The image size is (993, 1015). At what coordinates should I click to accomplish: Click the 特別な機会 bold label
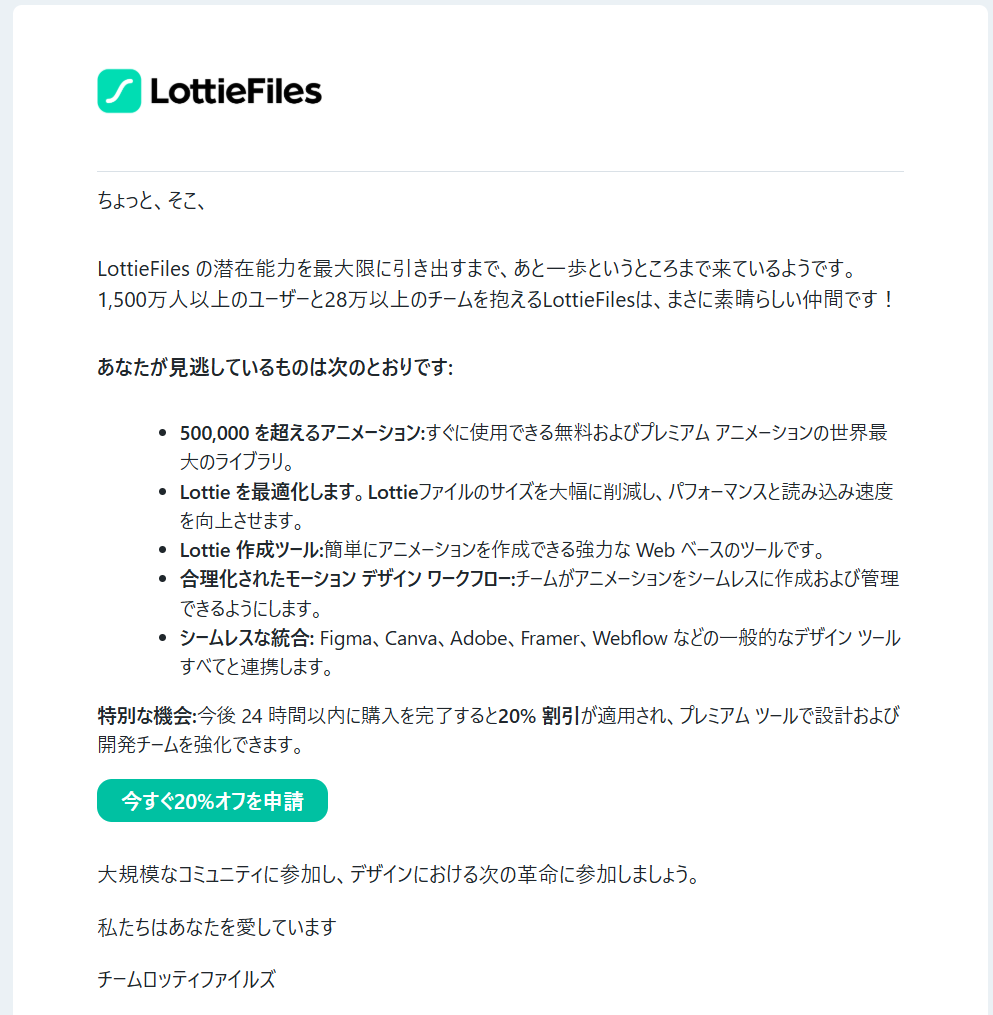coord(146,716)
